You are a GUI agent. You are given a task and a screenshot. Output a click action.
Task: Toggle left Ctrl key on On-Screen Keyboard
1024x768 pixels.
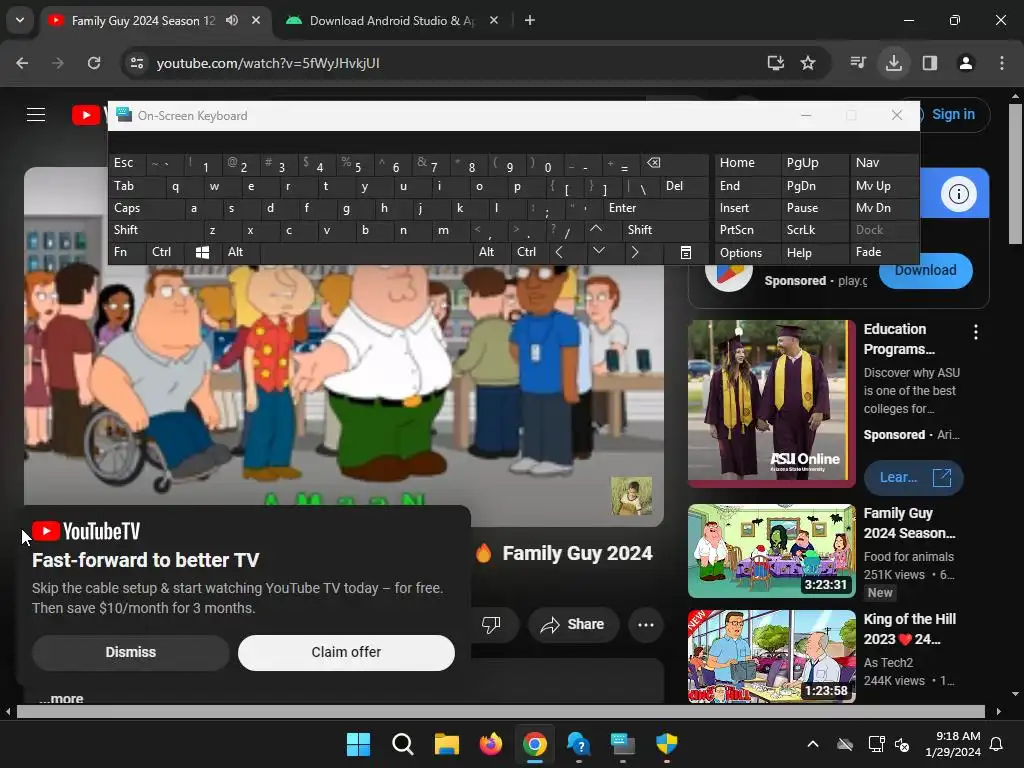click(165, 252)
